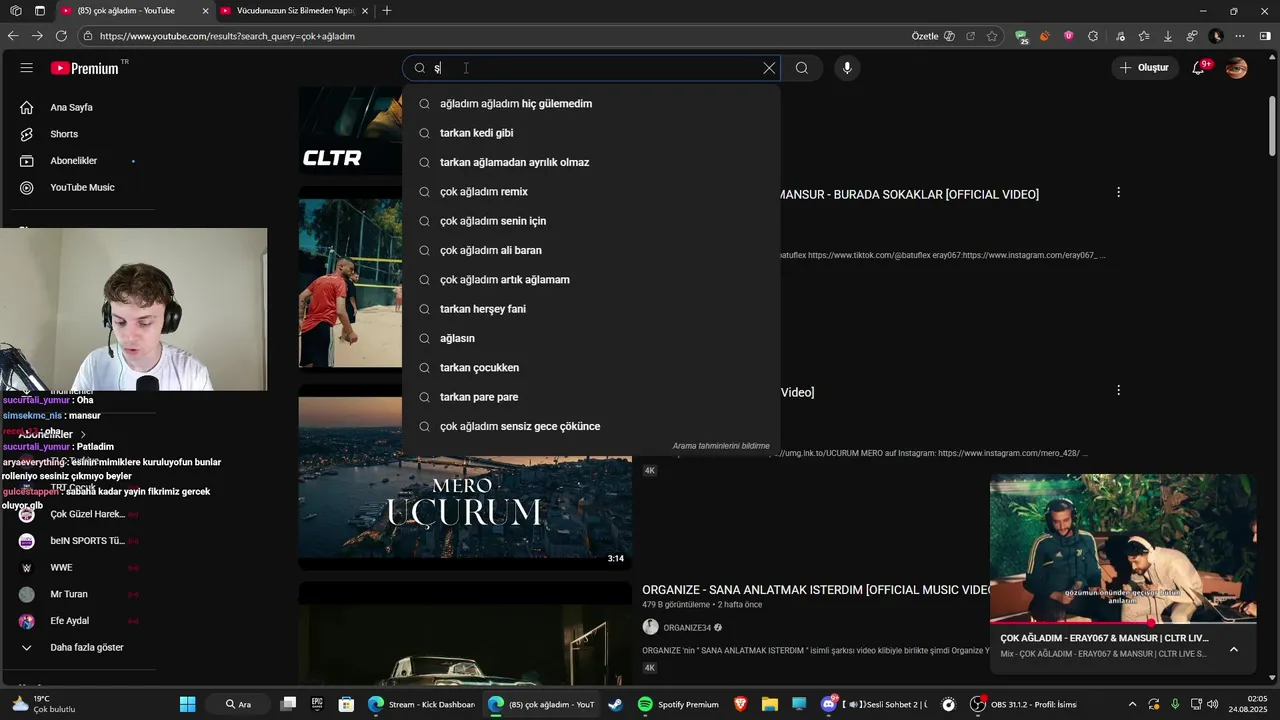Open the YouTube account avatar menu
The image size is (1280, 720).
[x=1237, y=68]
